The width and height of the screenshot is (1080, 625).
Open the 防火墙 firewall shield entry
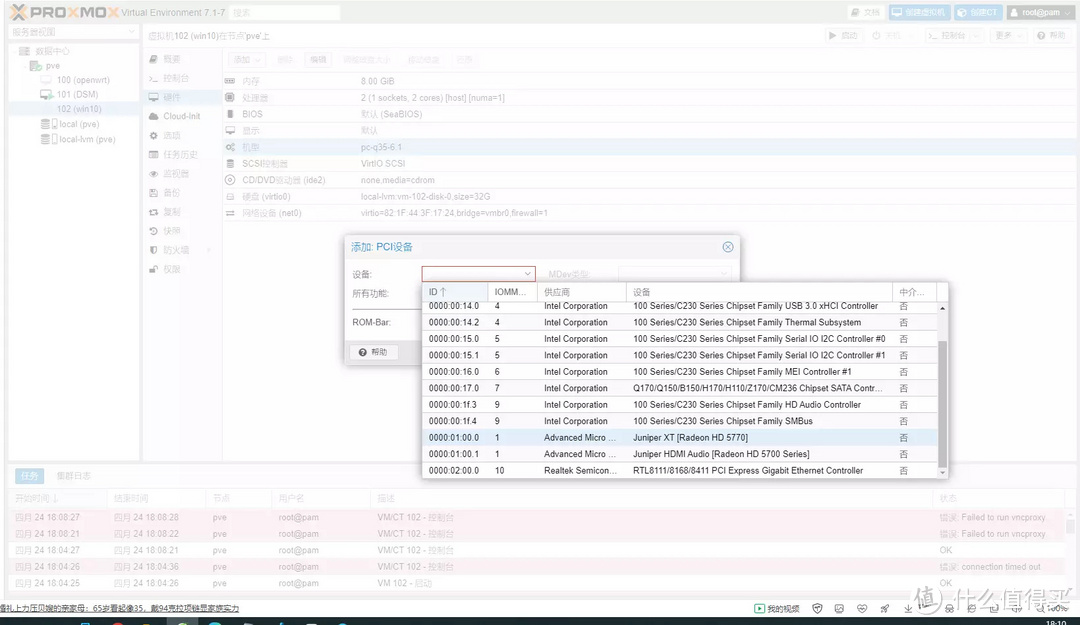pyautogui.click(x=169, y=250)
